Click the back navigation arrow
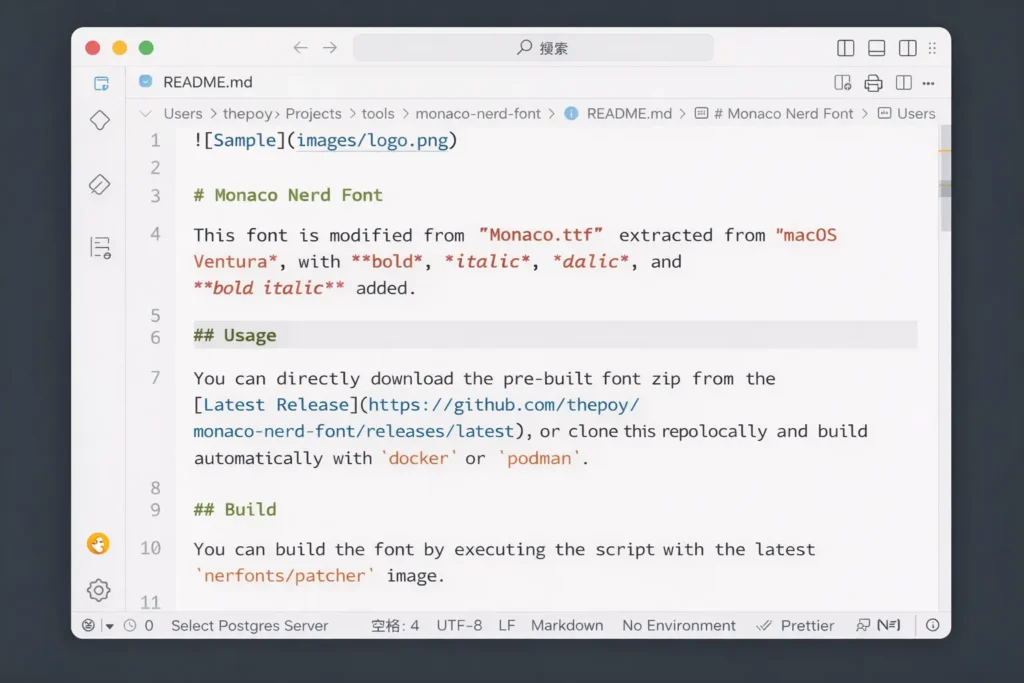 (299, 48)
